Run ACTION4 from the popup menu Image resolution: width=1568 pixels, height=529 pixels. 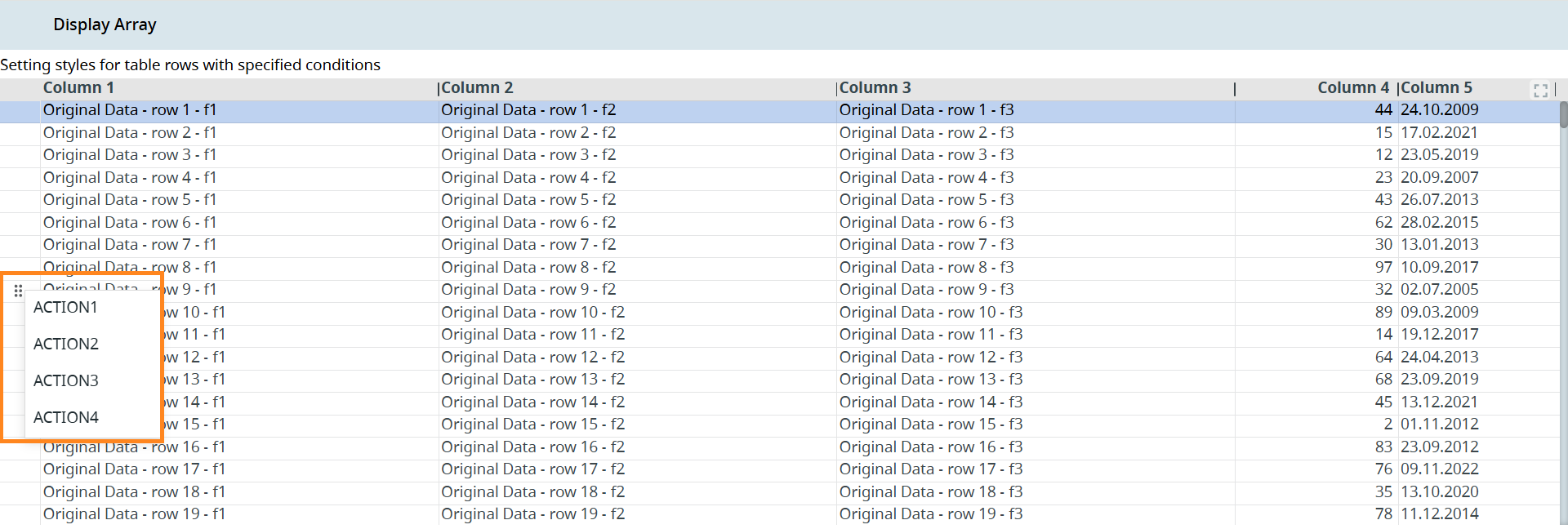tap(66, 418)
